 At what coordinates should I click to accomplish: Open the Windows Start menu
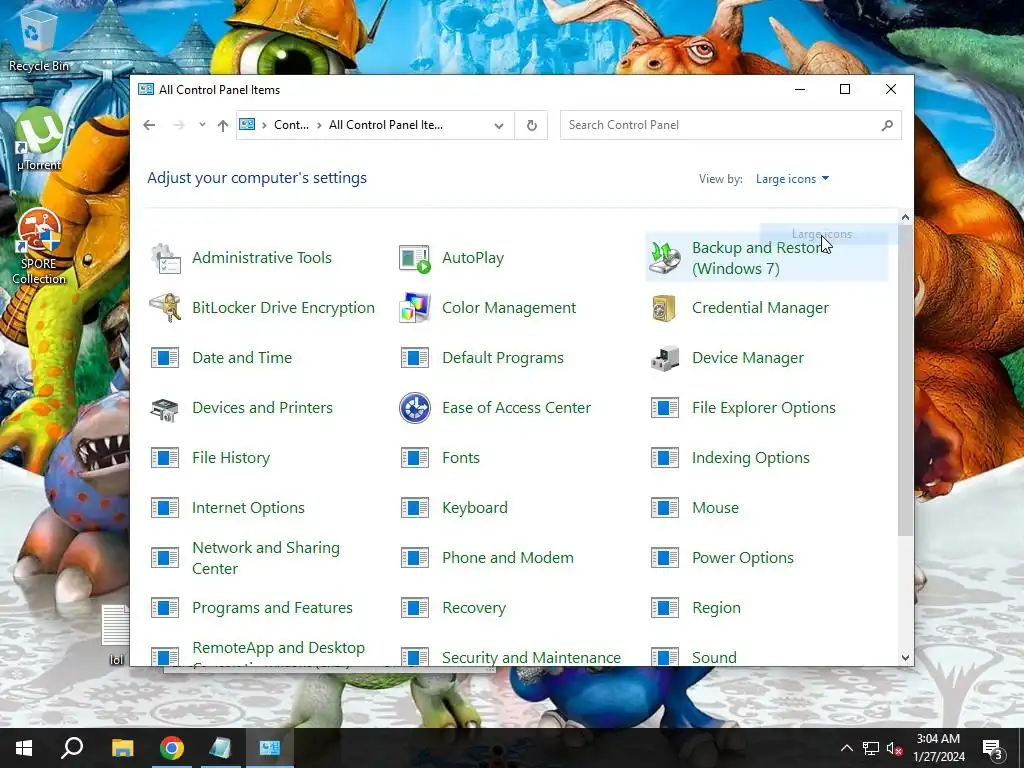24,748
